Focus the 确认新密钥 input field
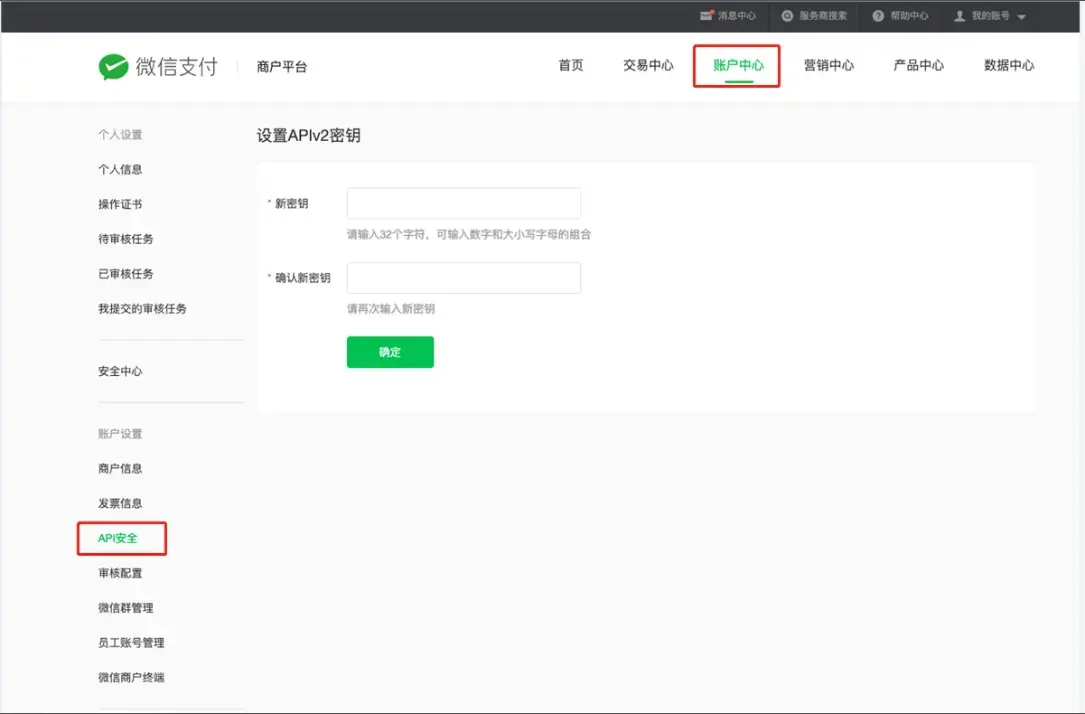1085x714 pixels. tap(463, 278)
